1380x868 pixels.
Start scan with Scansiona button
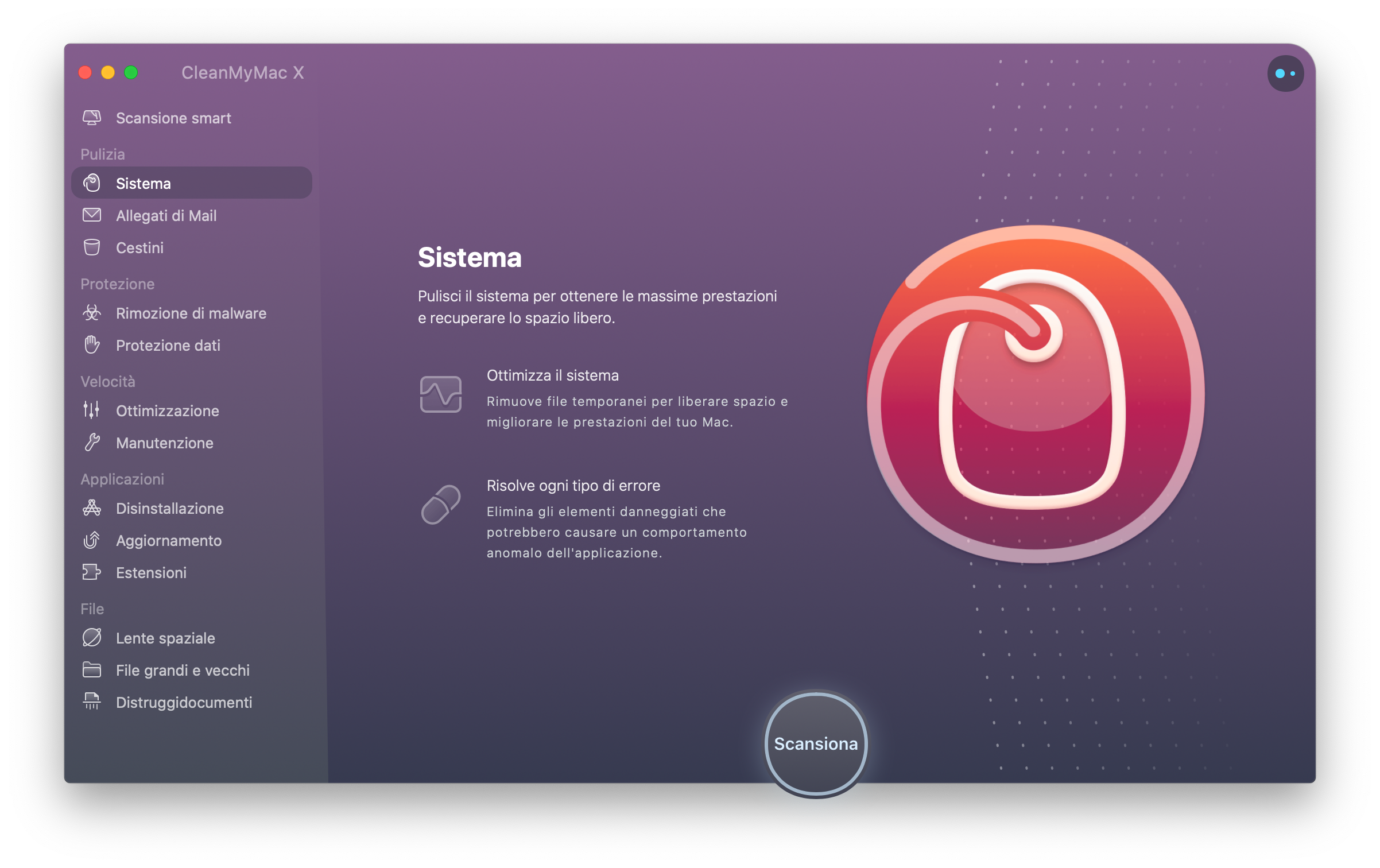[816, 743]
